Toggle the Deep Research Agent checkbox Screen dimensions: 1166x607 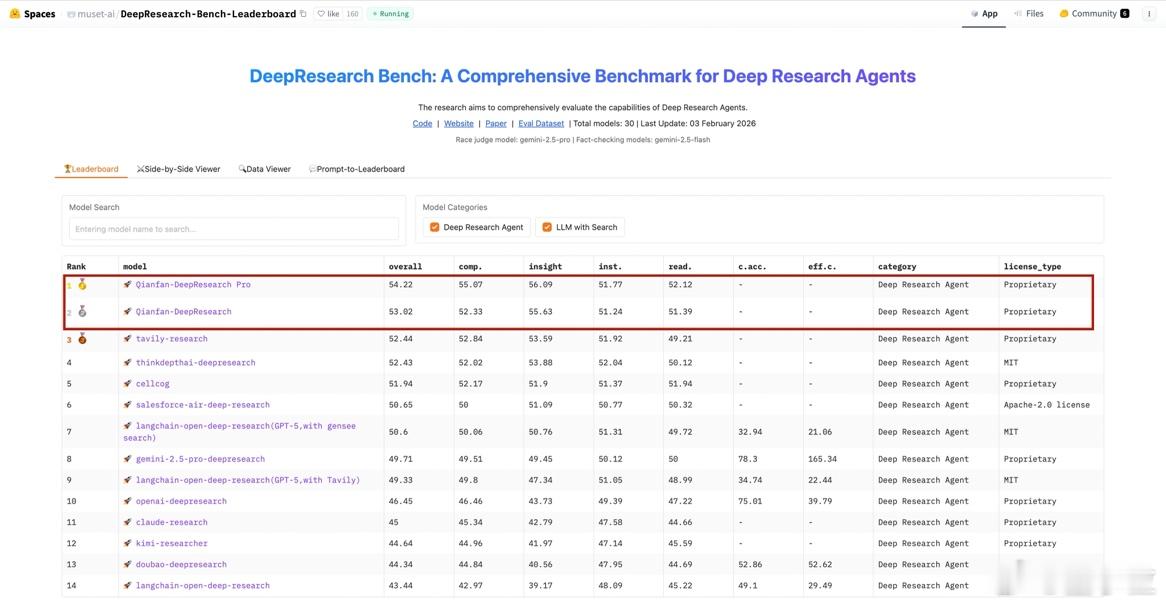pyautogui.click(x=434, y=227)
